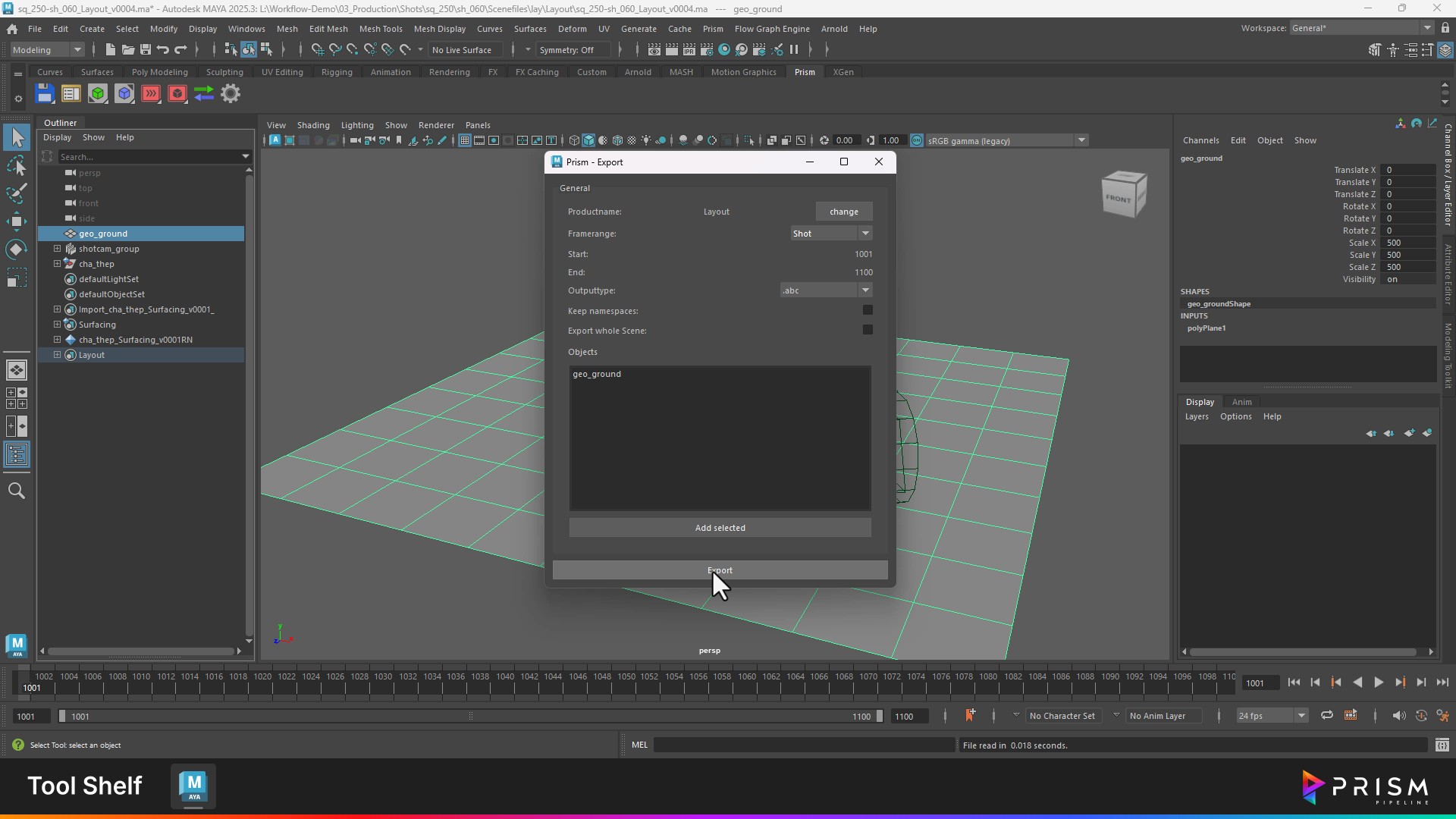This screenshot has width=1456, height=819.
Task: Switch to the Rigging shelf tab
Action: click(336, 72)
